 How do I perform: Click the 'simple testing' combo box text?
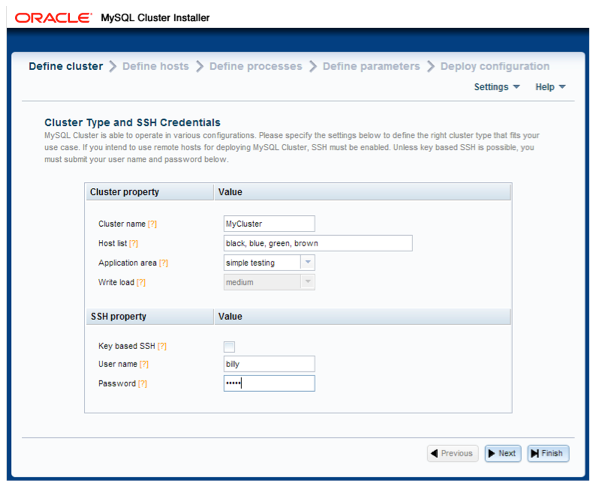coord(250,263)
